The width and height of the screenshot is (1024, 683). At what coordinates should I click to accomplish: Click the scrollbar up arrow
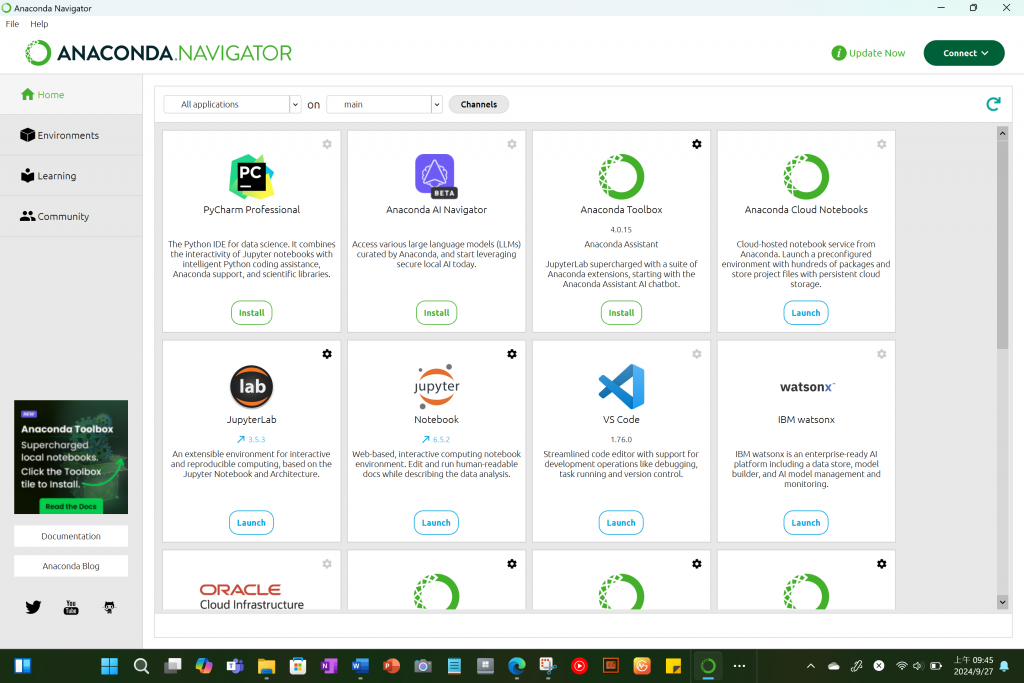pyautogui.click(x=1002, y=133)
